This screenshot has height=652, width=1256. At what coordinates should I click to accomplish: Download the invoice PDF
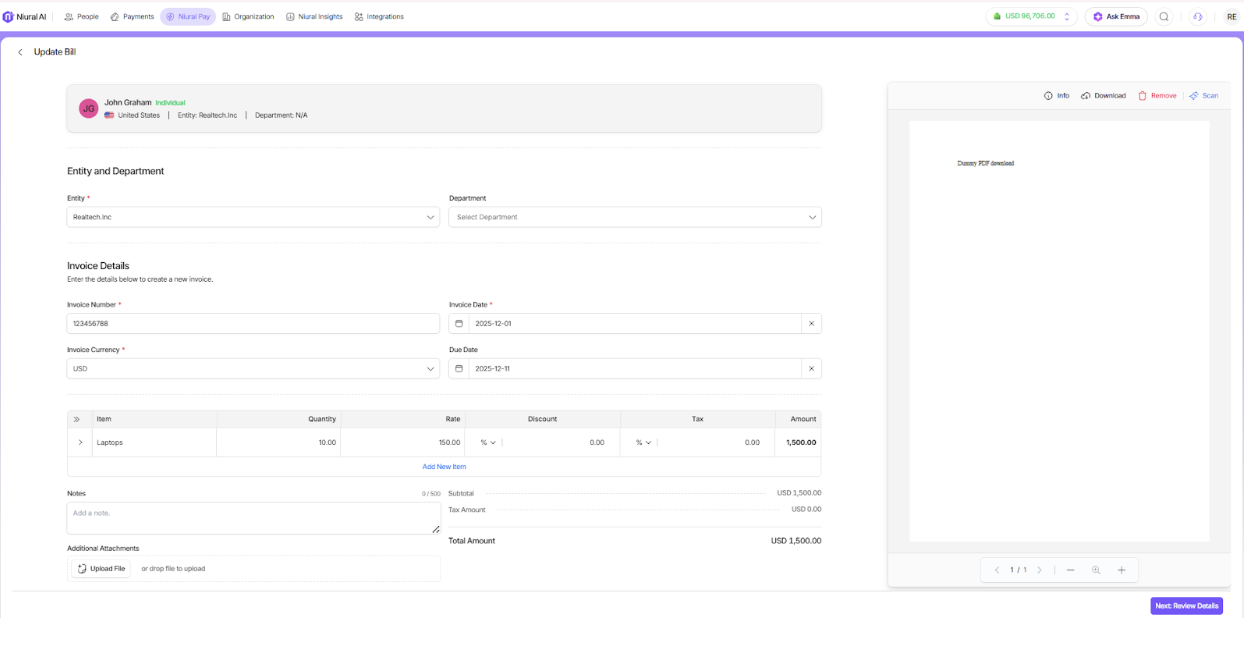coord(1103,96)
